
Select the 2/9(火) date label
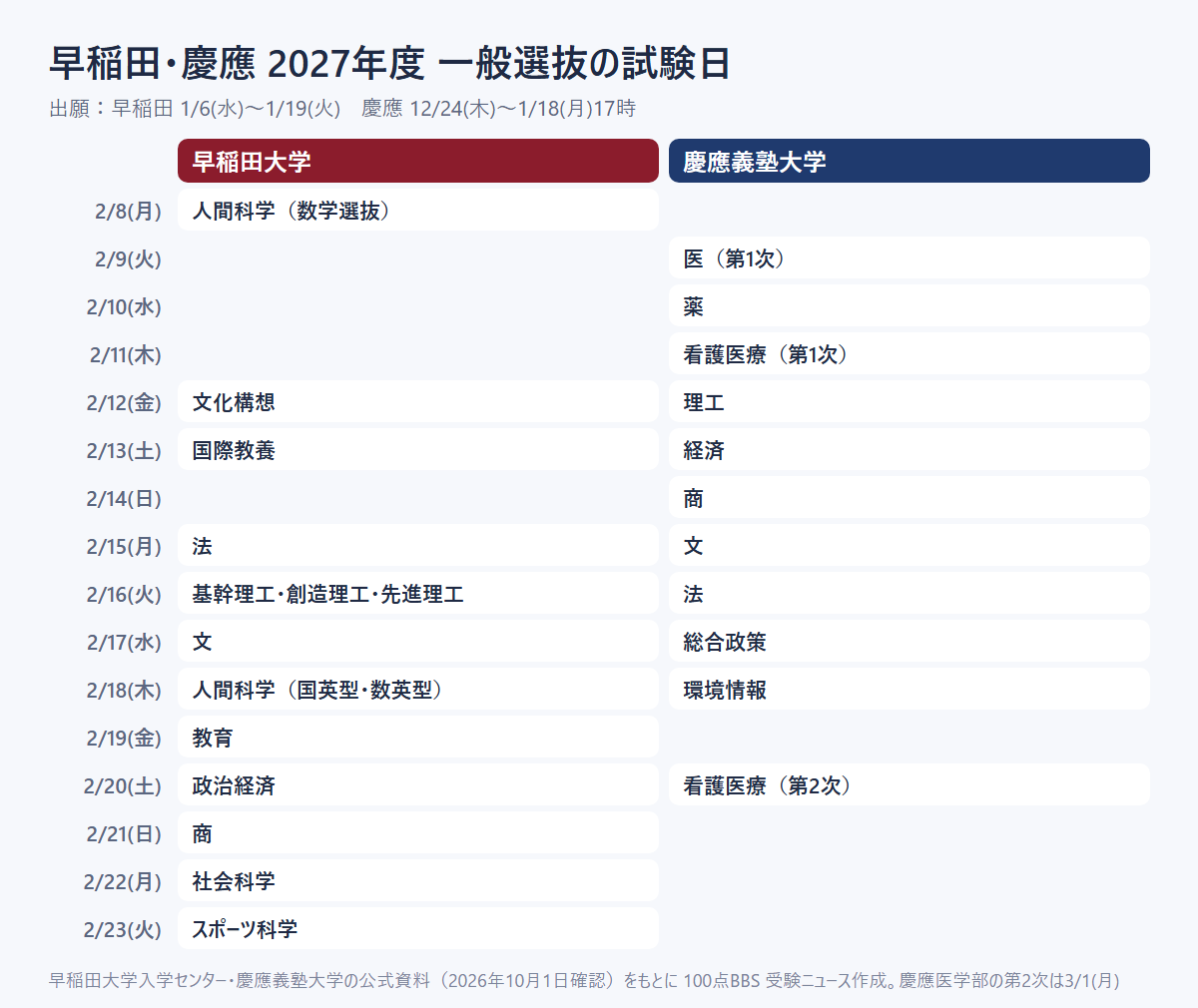pyautogui.click(x=128, y=258)
